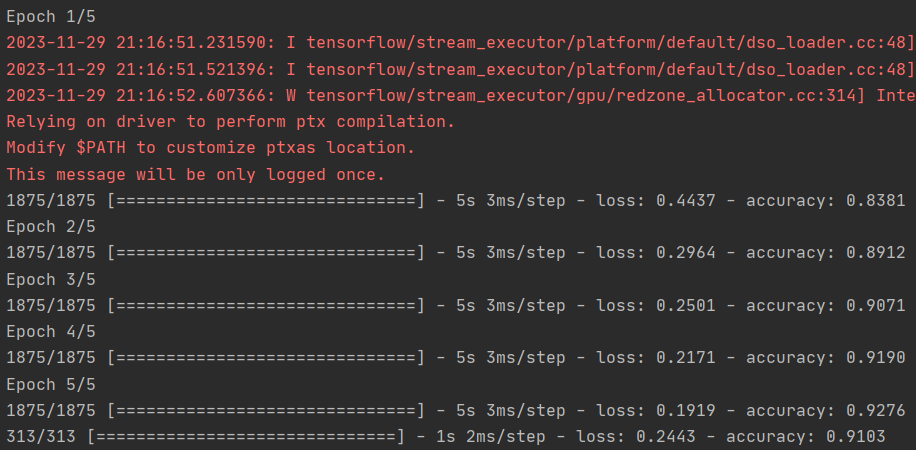Viewport: 916px width, 450px height.
Task: Select the accuracy value 0.8381
Action: click(876, 200)
